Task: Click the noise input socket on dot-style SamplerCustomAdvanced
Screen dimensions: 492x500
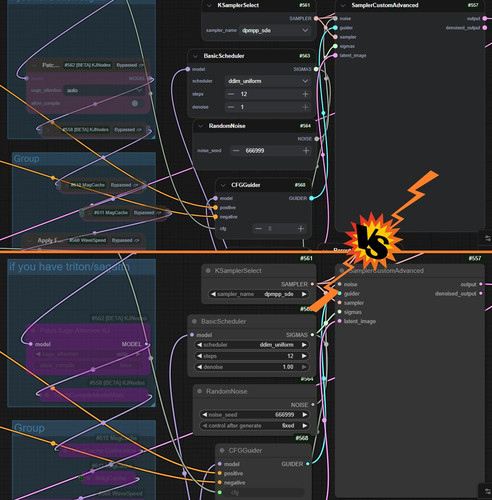Action: (339, 284)
